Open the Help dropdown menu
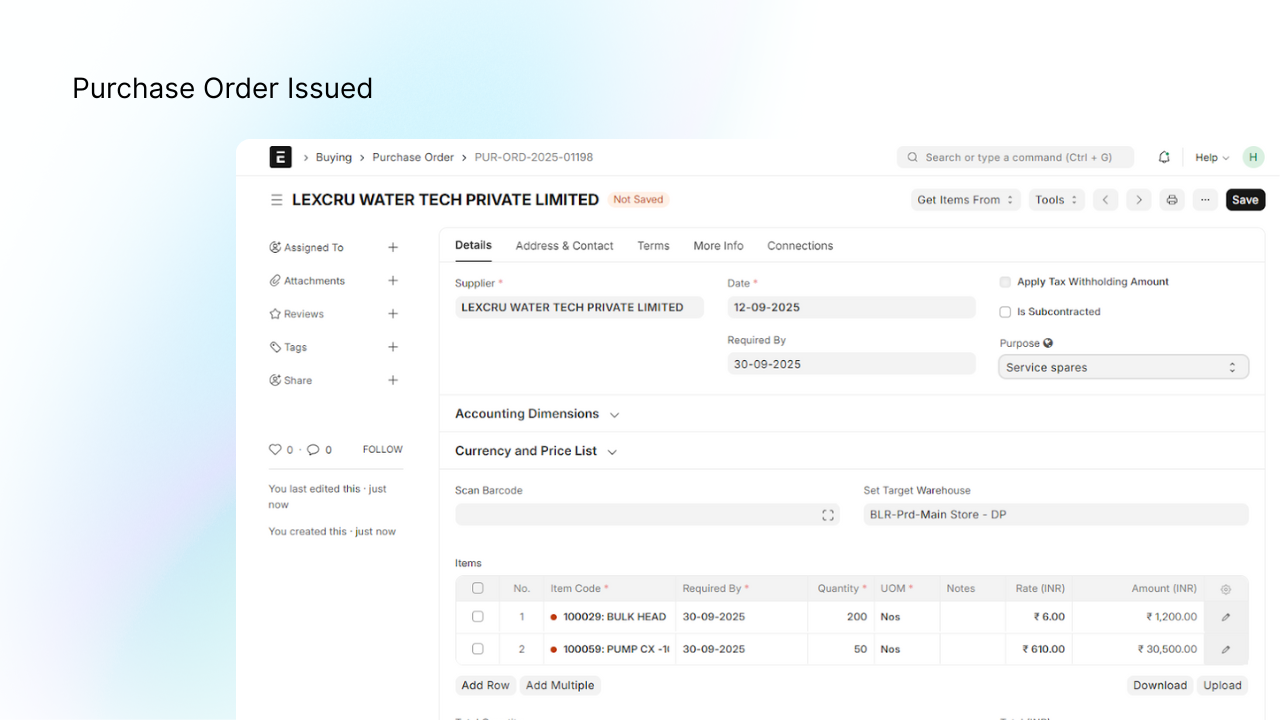Screen dimensions: 1280x720 click(x=1212, y=157)
